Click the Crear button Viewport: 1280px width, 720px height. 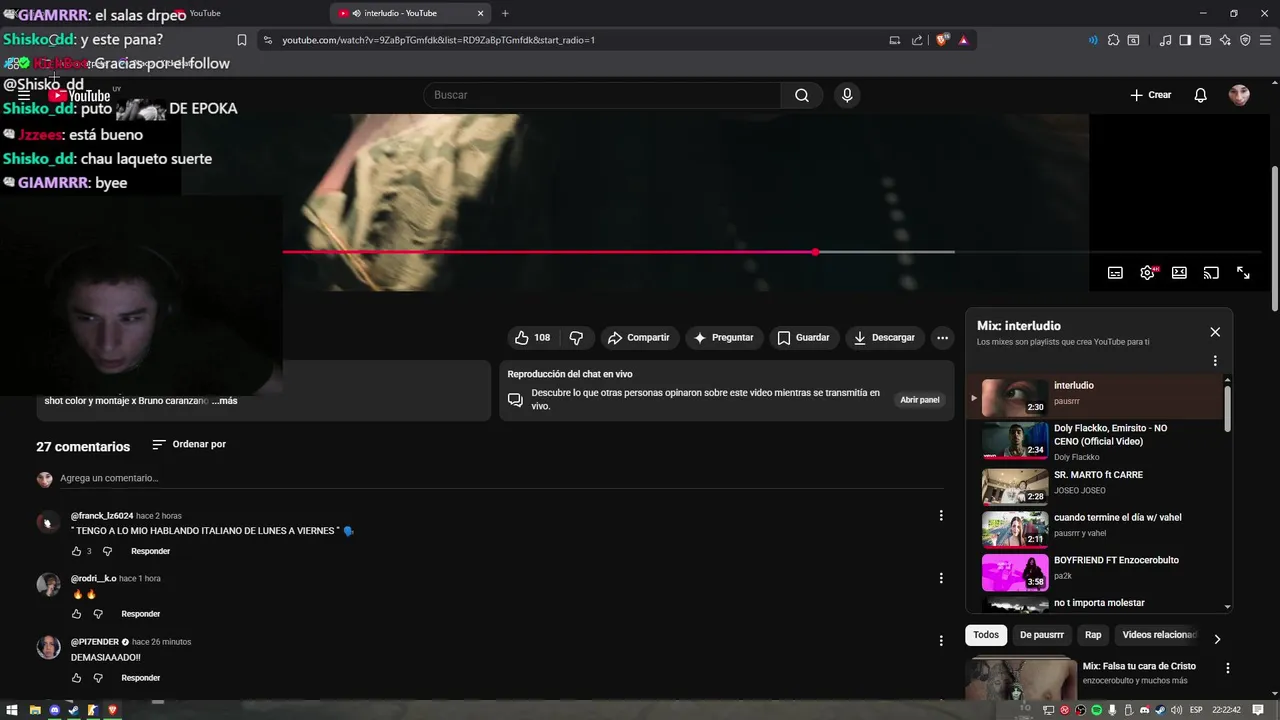point(1150,95)
